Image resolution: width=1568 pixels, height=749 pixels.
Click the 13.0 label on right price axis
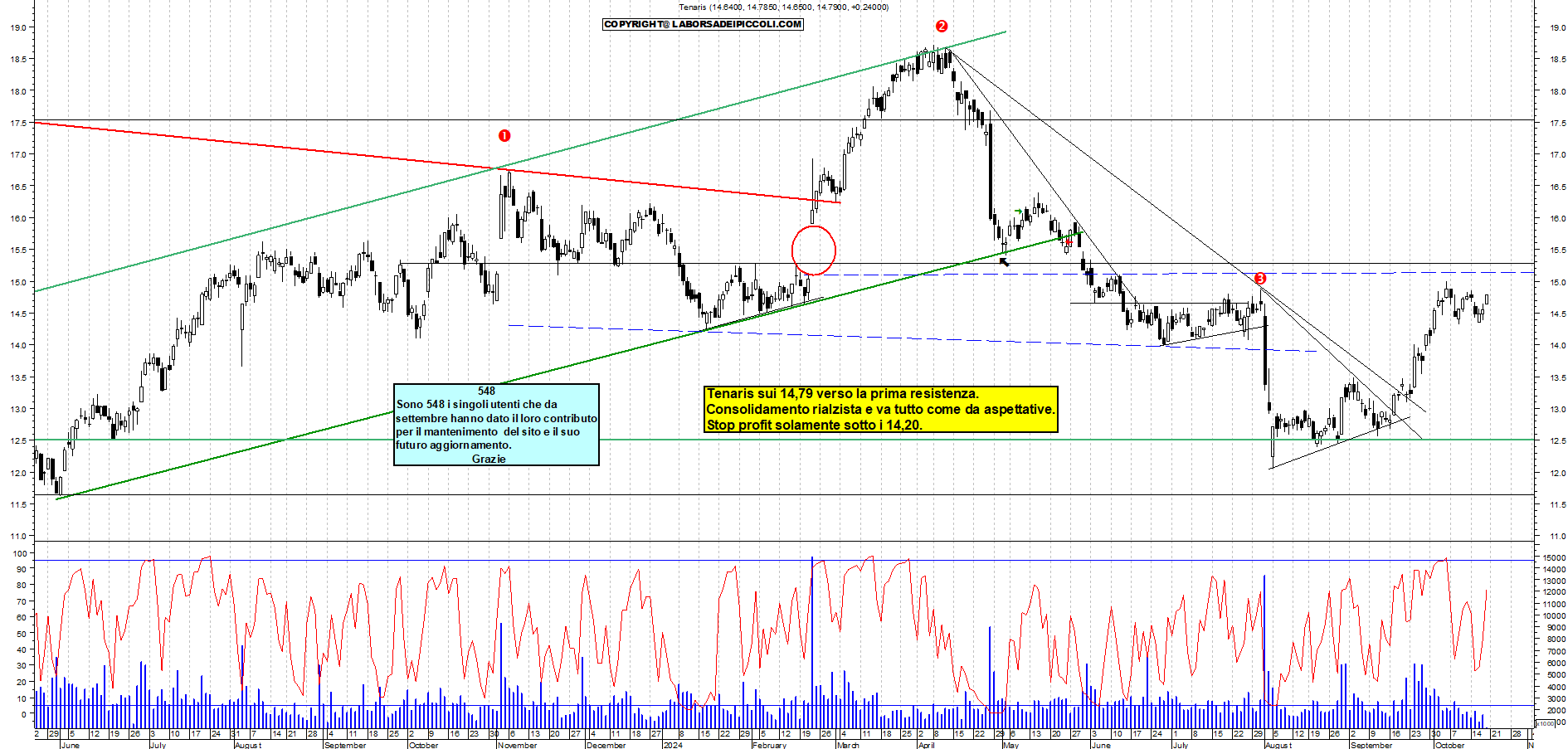[1557, 410]
